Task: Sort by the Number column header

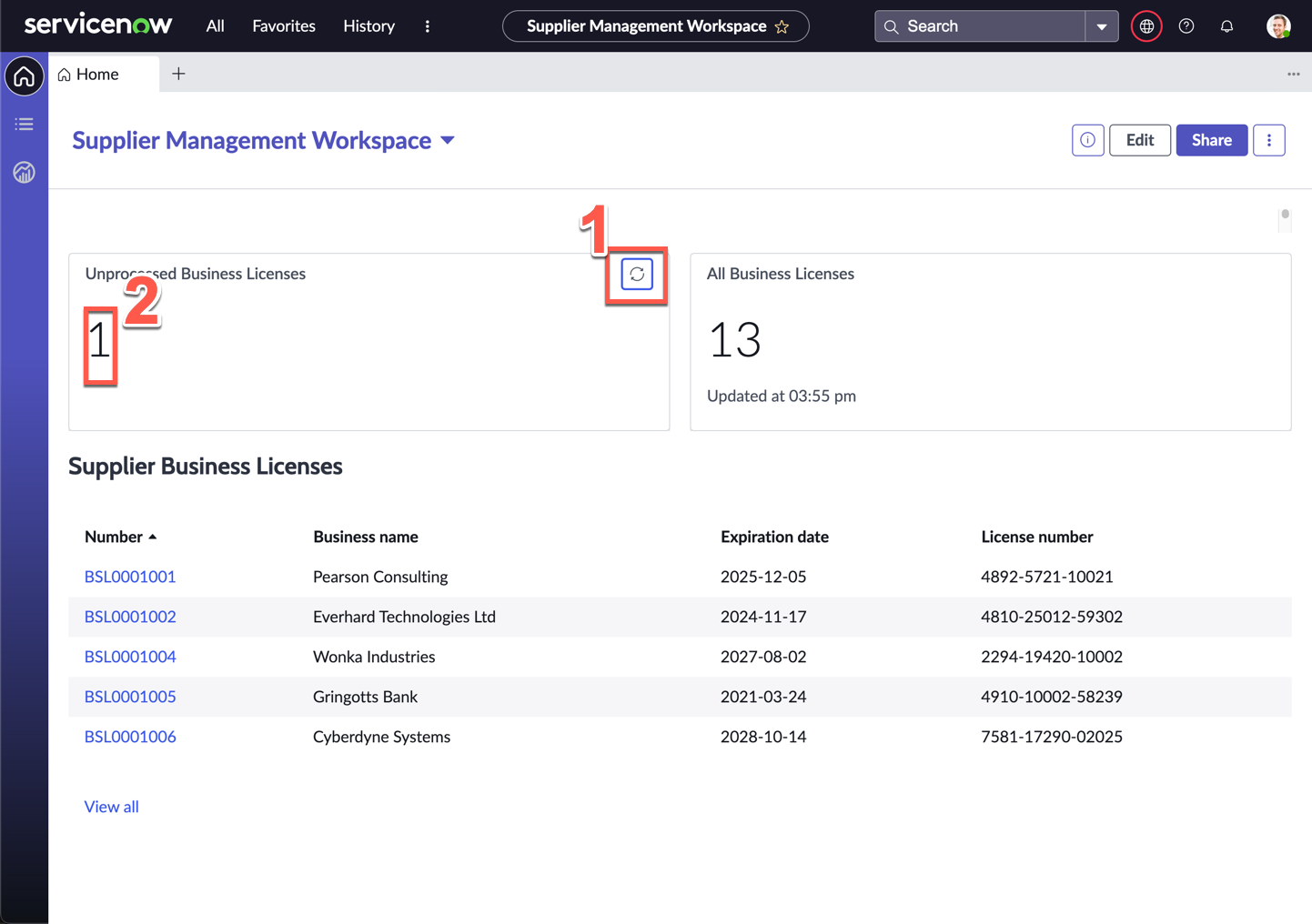Action: (114, 537)
